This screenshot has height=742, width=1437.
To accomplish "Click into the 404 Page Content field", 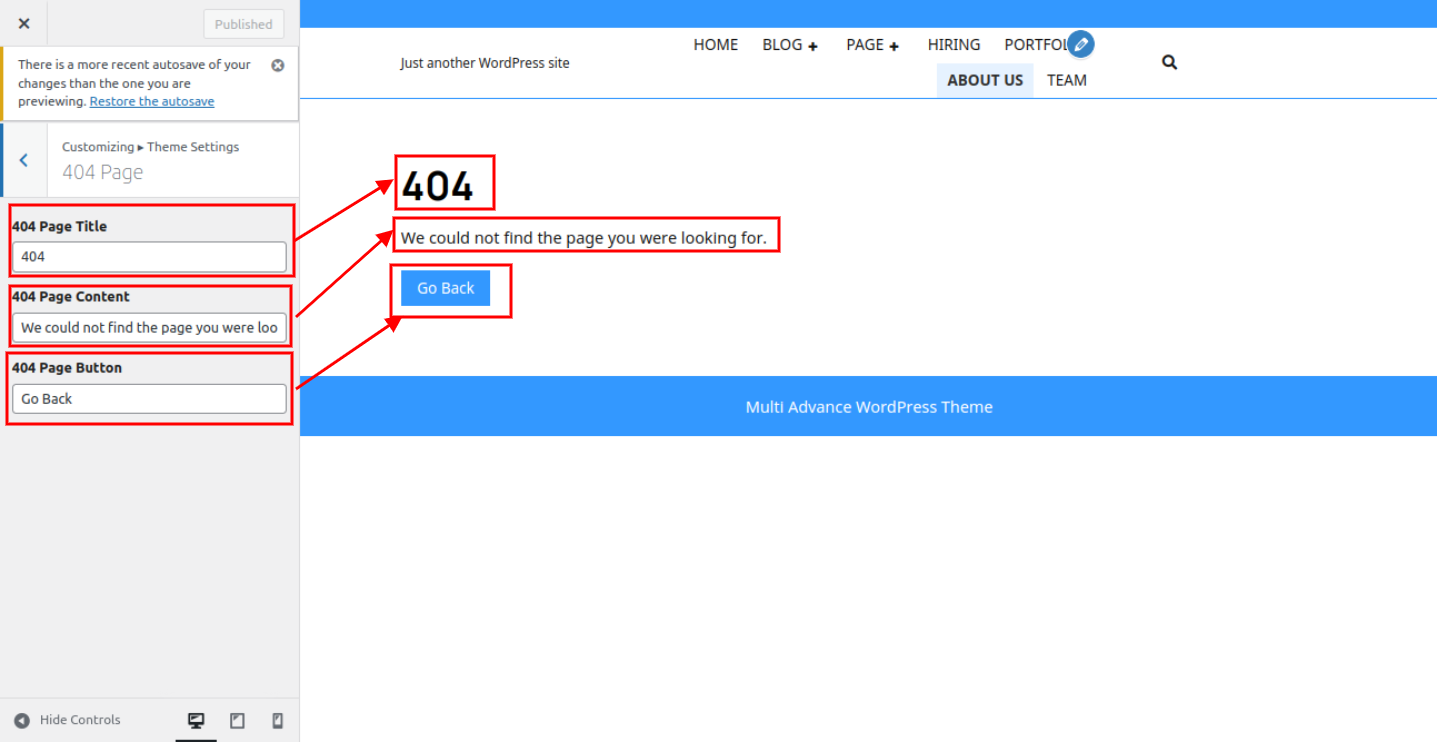I will (149, 328).
